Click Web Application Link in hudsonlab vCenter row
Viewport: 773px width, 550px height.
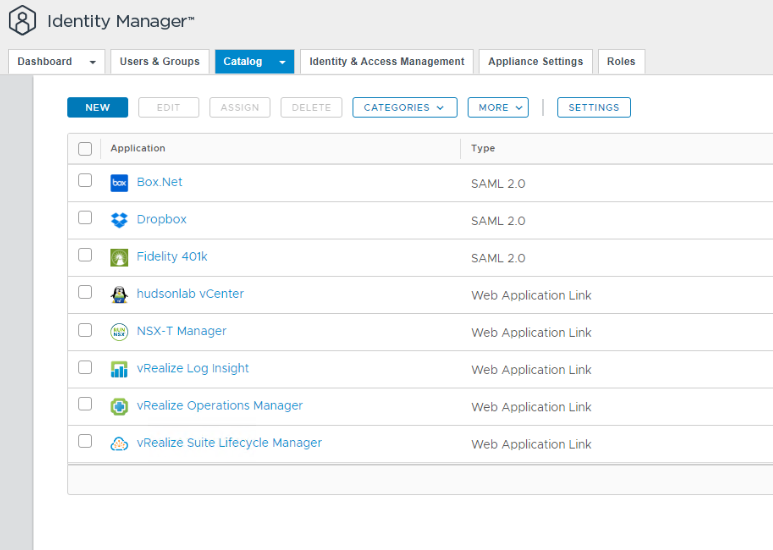pos(531,296)
